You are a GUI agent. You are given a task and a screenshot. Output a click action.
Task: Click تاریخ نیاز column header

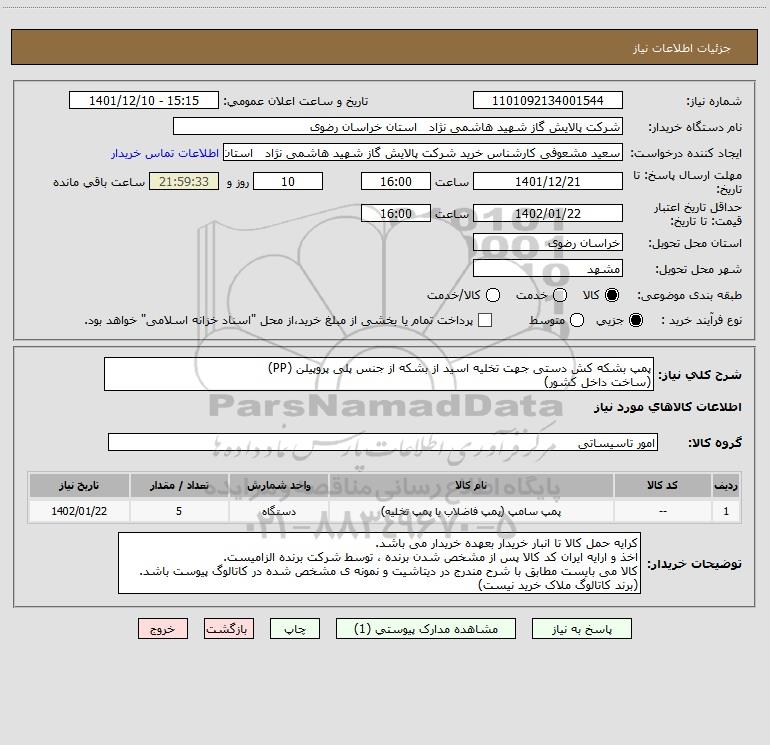79,486
